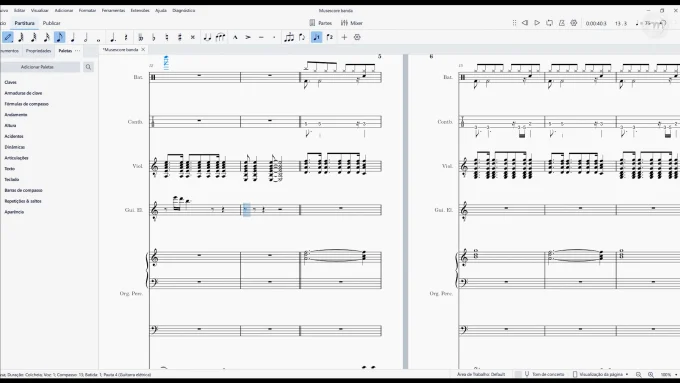Viewport: 680px width, 383px height.
Task: Flip stem direction
Action: click(x=302, y=37)
